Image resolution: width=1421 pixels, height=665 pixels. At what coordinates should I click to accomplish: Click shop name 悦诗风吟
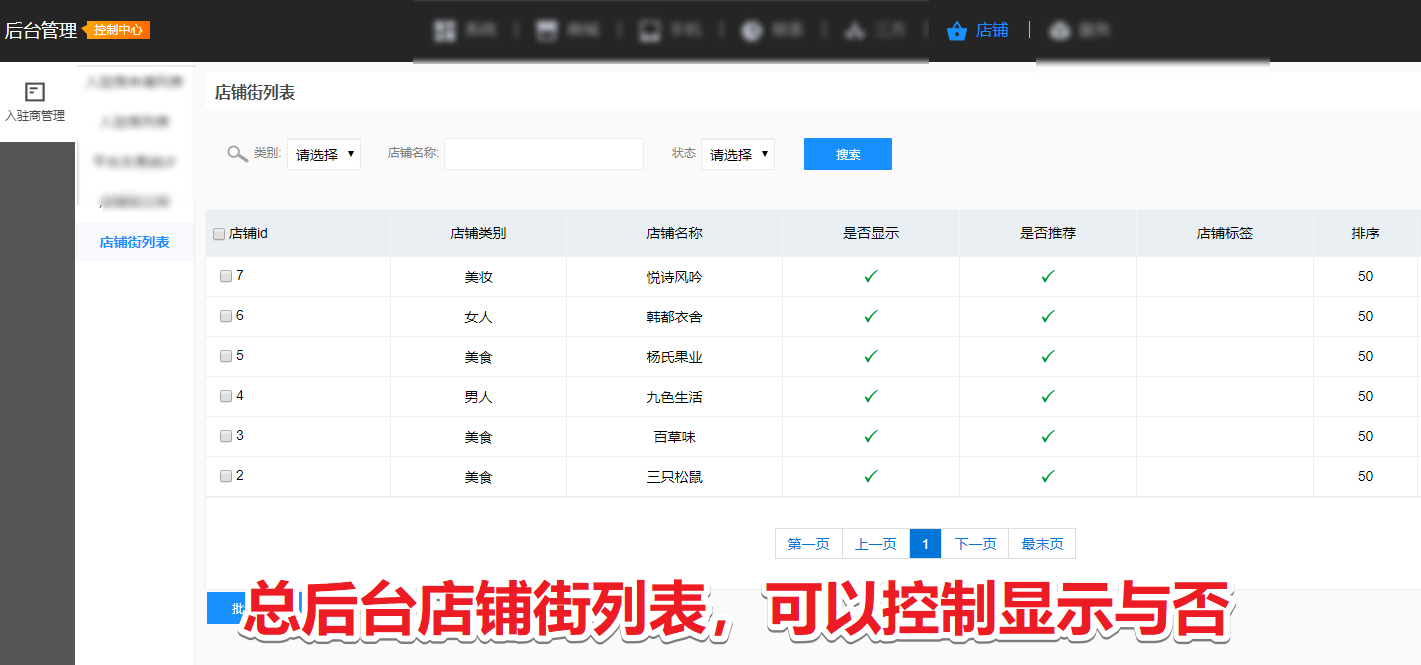tap(675, 277)
